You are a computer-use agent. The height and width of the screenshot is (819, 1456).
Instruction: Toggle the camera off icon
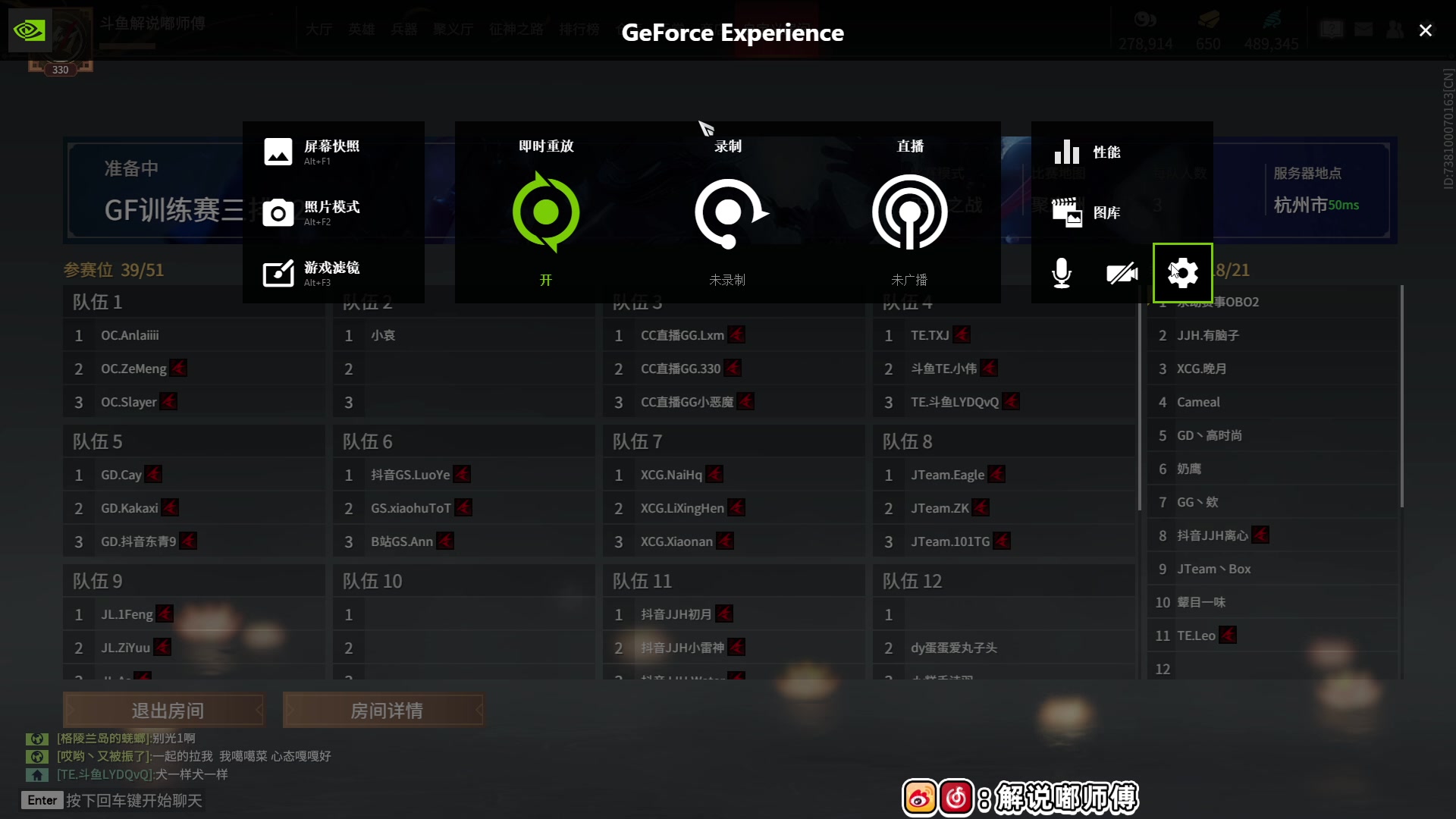click(x=1122, y=273)
